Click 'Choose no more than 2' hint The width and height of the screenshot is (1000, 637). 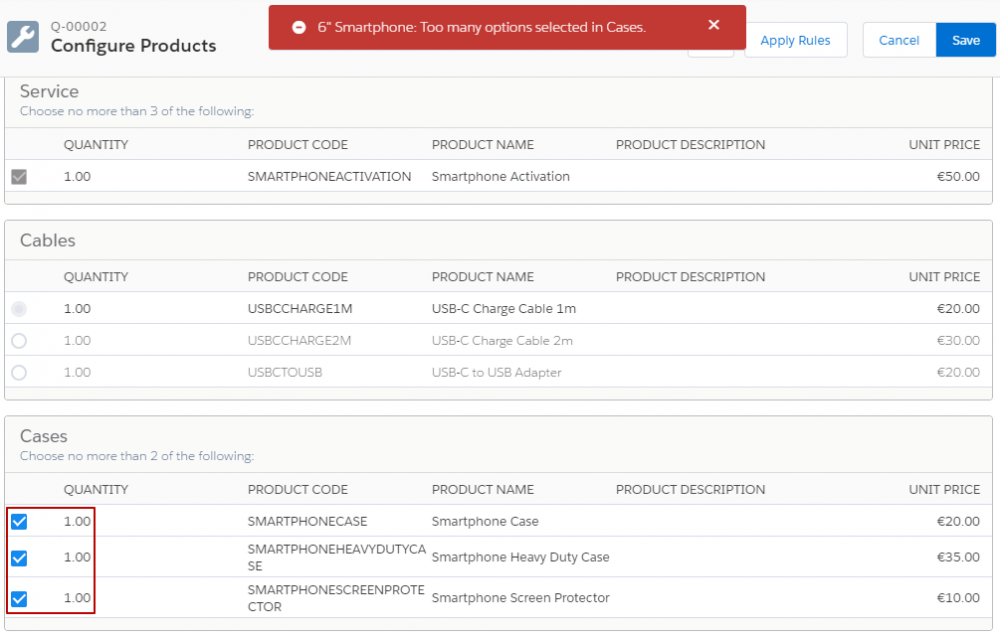[x=136, y=456]
